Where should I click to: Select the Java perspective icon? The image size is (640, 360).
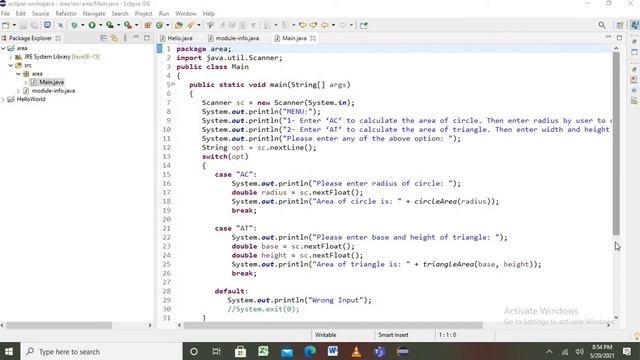coord(634,25)
